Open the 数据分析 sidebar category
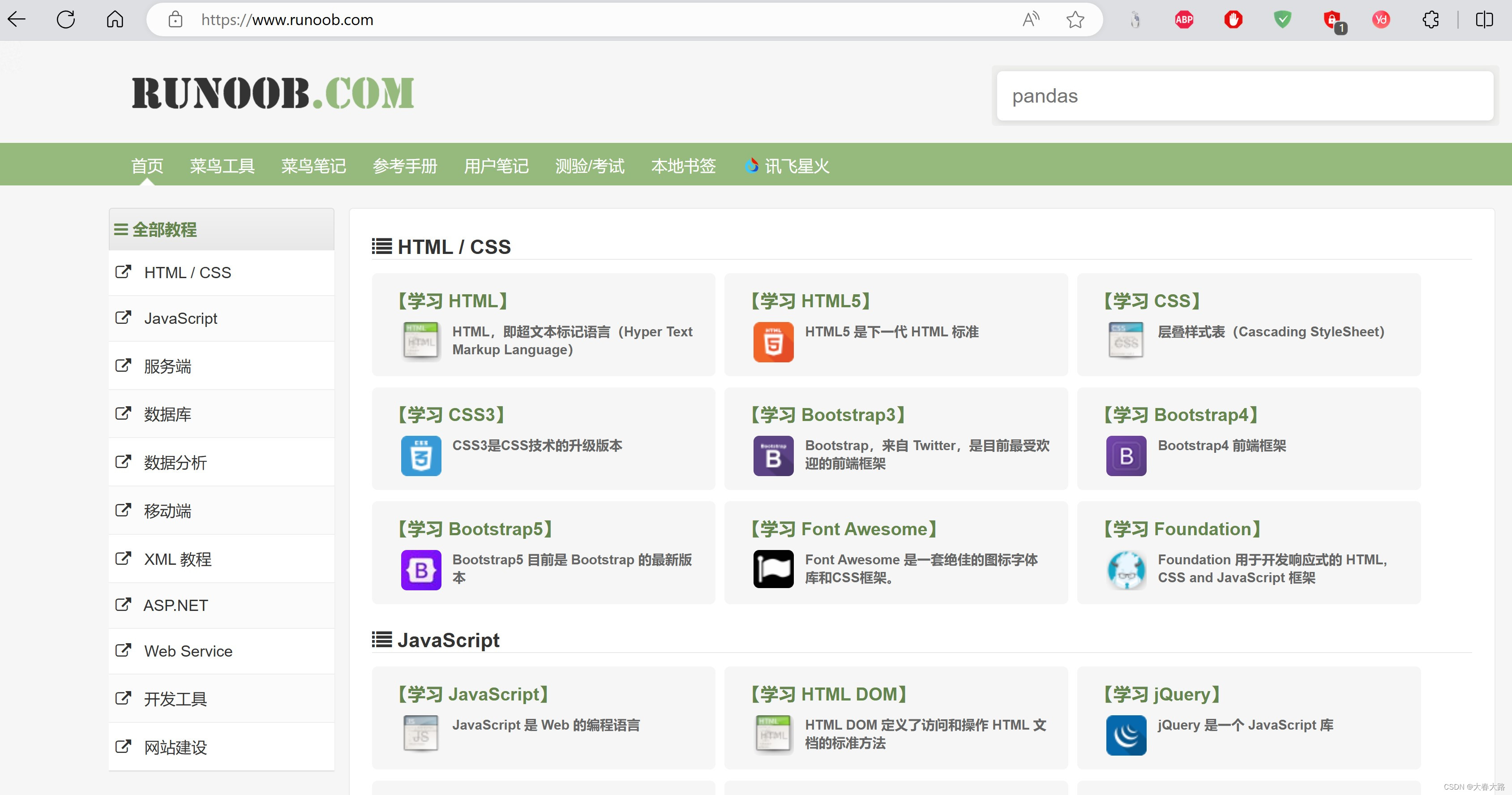The image size is (1512, 795). [x=175, y=463]
